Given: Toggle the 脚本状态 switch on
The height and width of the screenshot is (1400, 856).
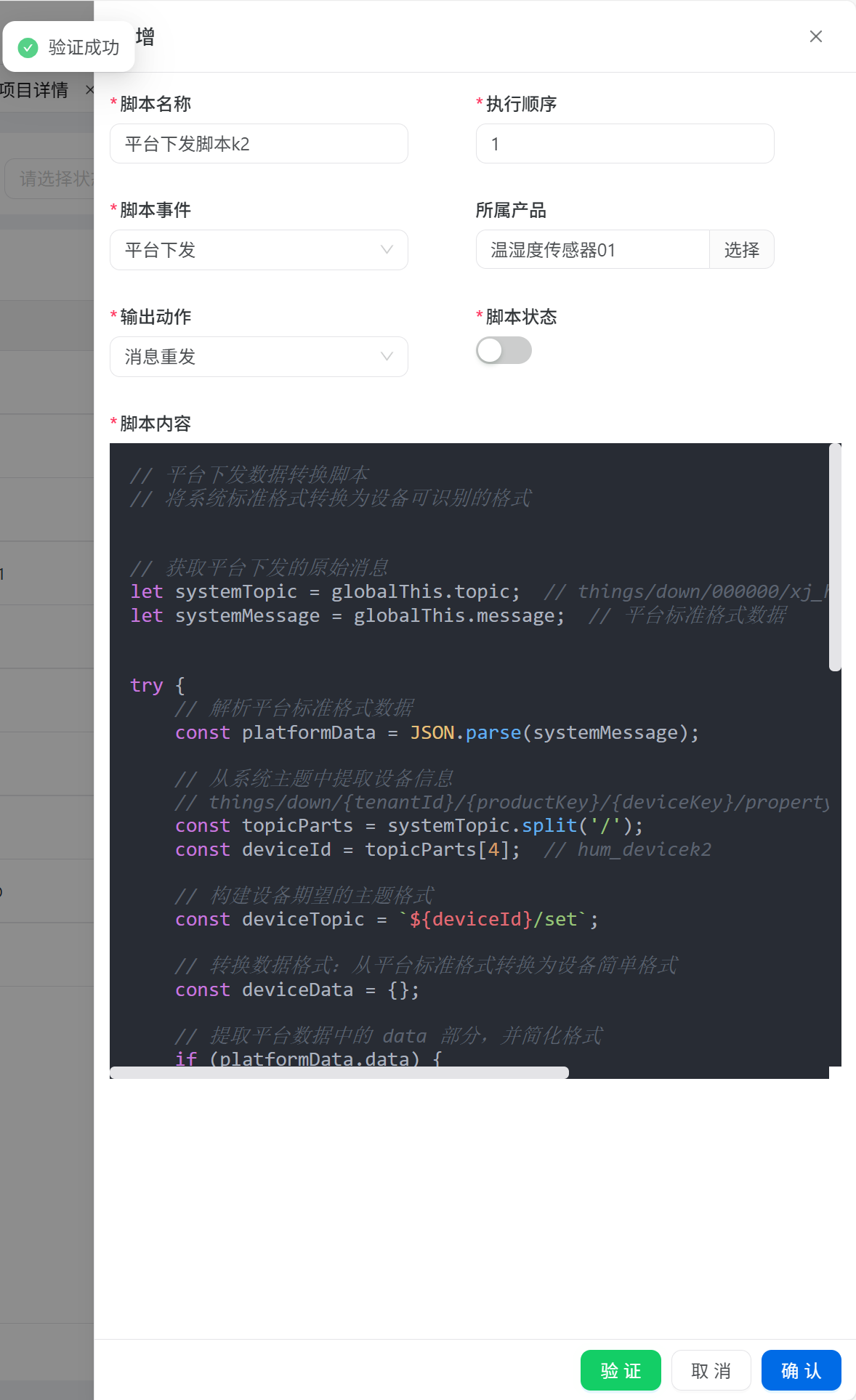Looking at the screenshot, I should tap(504, 351).
